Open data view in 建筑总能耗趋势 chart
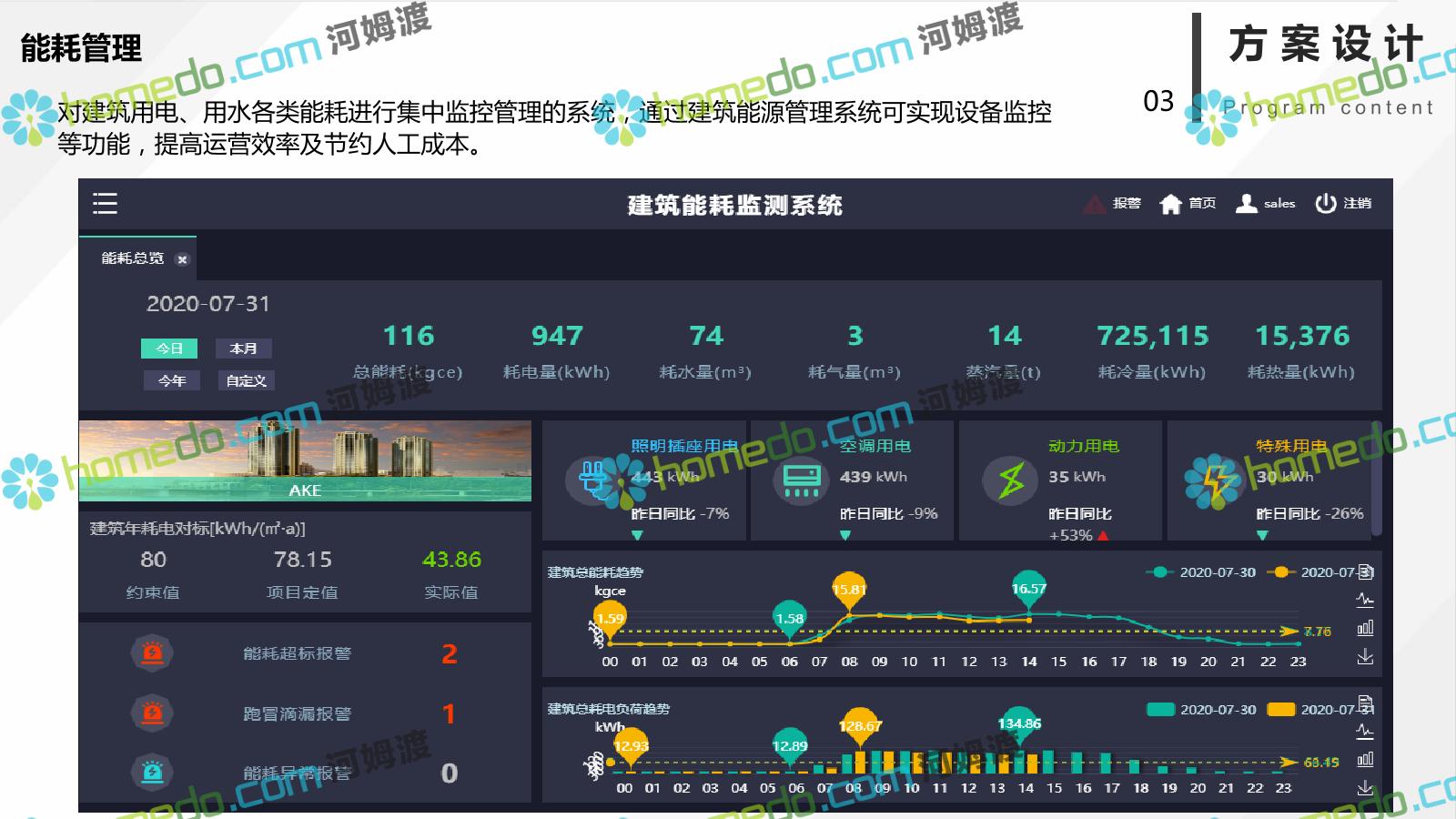Viewport: 1456px width, 819px height. coord(1365,572)
